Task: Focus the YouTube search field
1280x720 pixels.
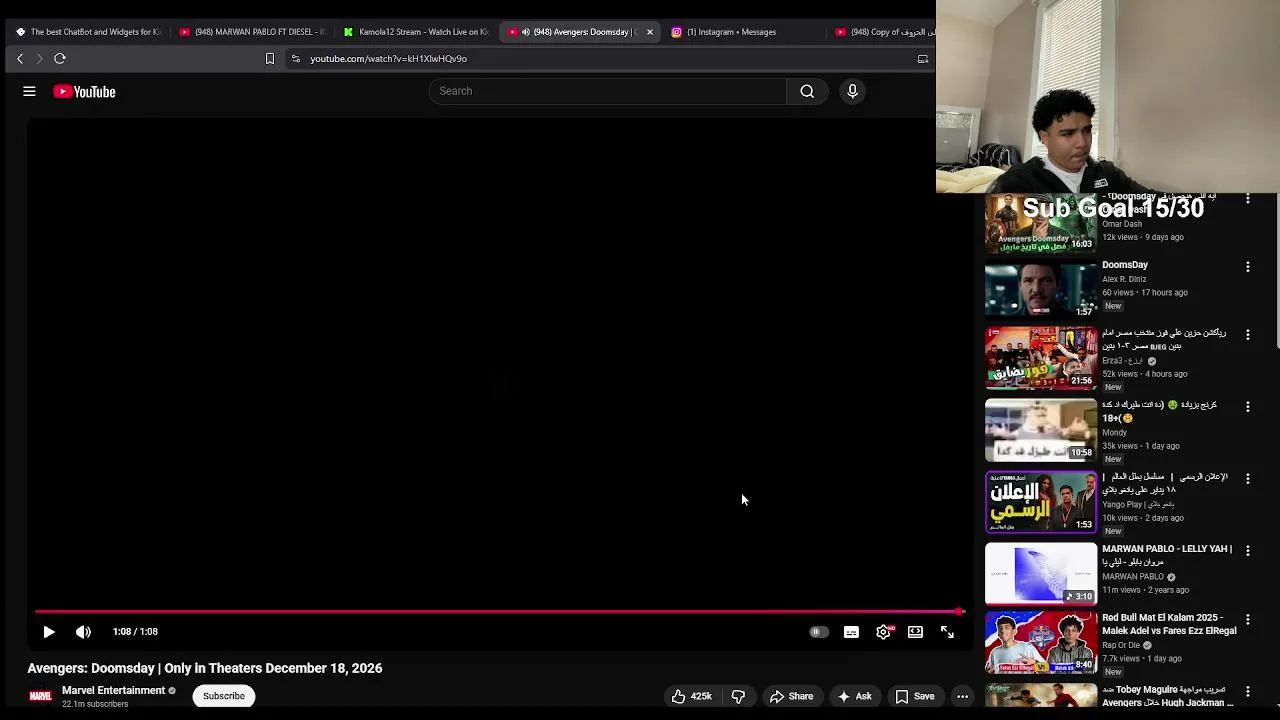Action: click(x=608, y=91)
